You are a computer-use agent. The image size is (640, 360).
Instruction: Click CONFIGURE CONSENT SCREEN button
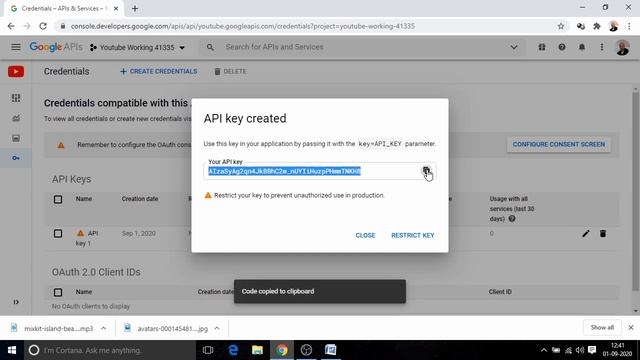(559, 144)
